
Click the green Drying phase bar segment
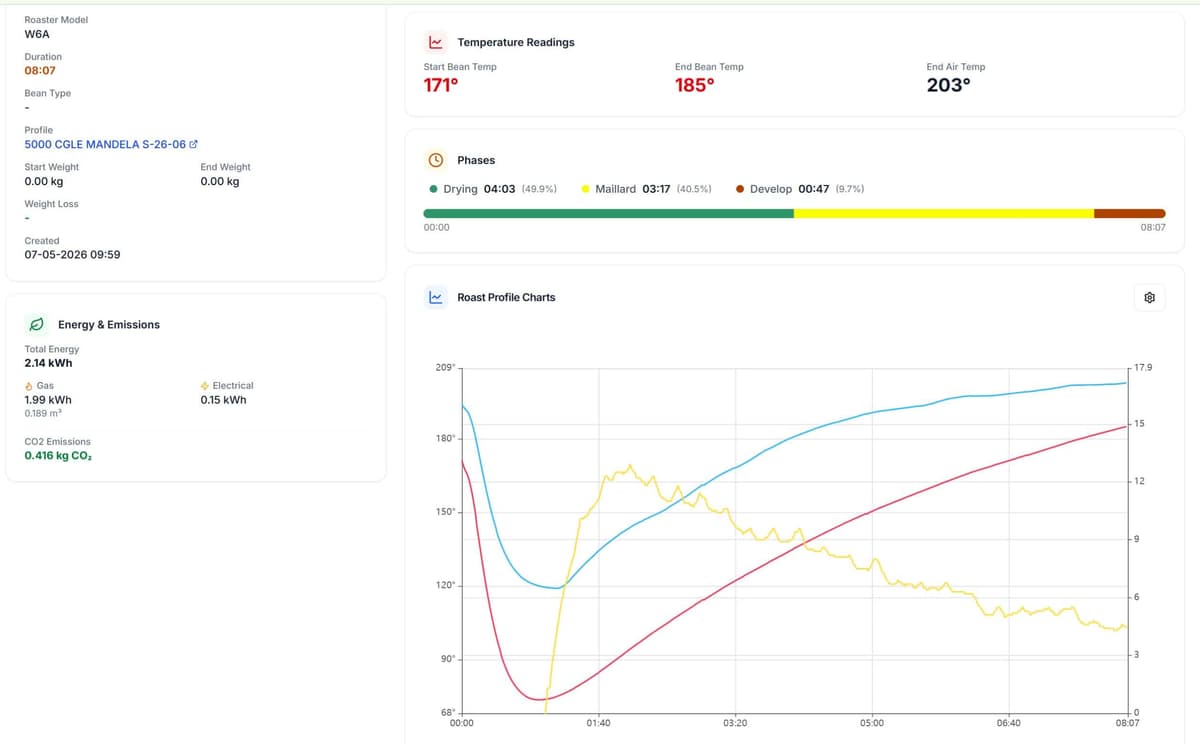tap(608, 213)
